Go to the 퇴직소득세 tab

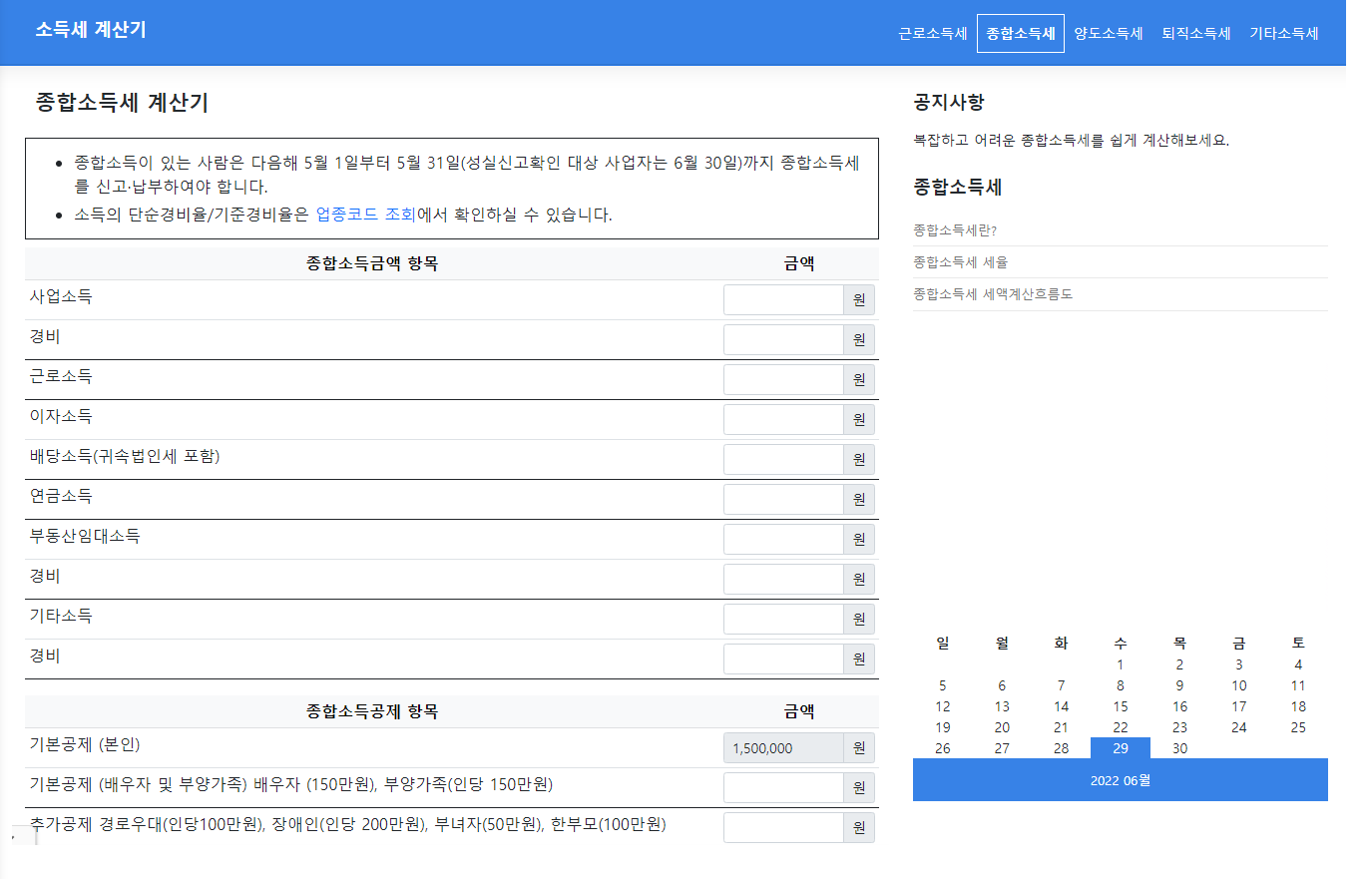[1196, 33]
